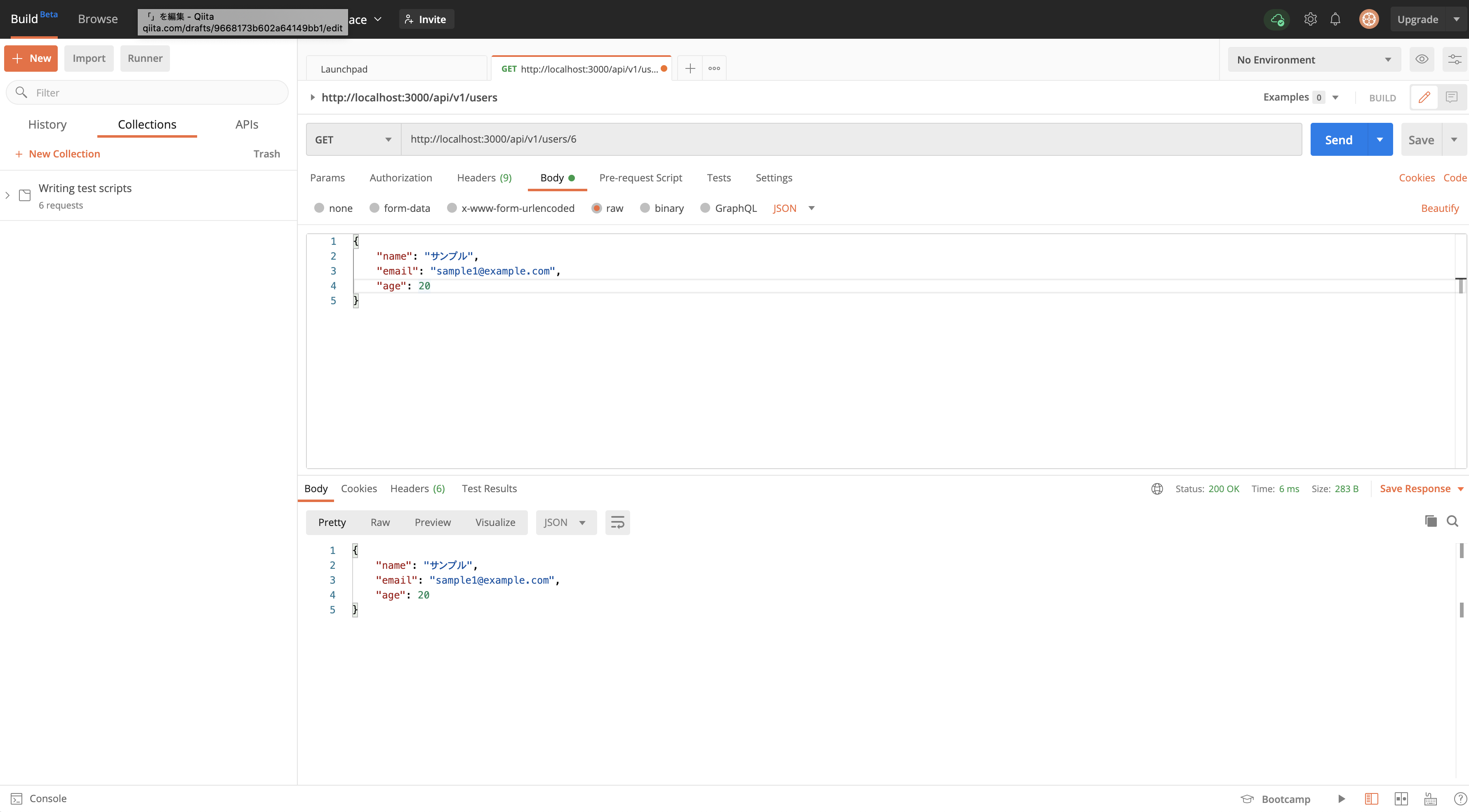Viewport: 1469px width, 812px height.
Task: Select the none body type radio
Action: tap(319, 208)
